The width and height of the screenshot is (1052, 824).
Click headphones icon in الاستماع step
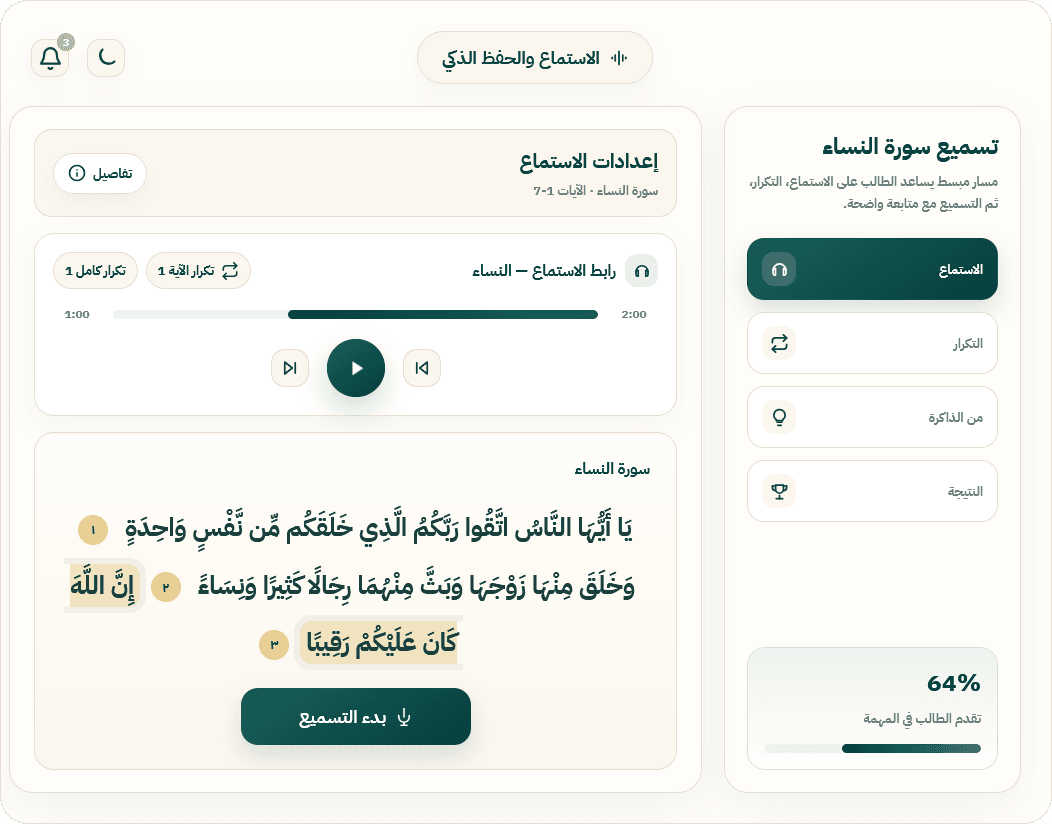779,269
